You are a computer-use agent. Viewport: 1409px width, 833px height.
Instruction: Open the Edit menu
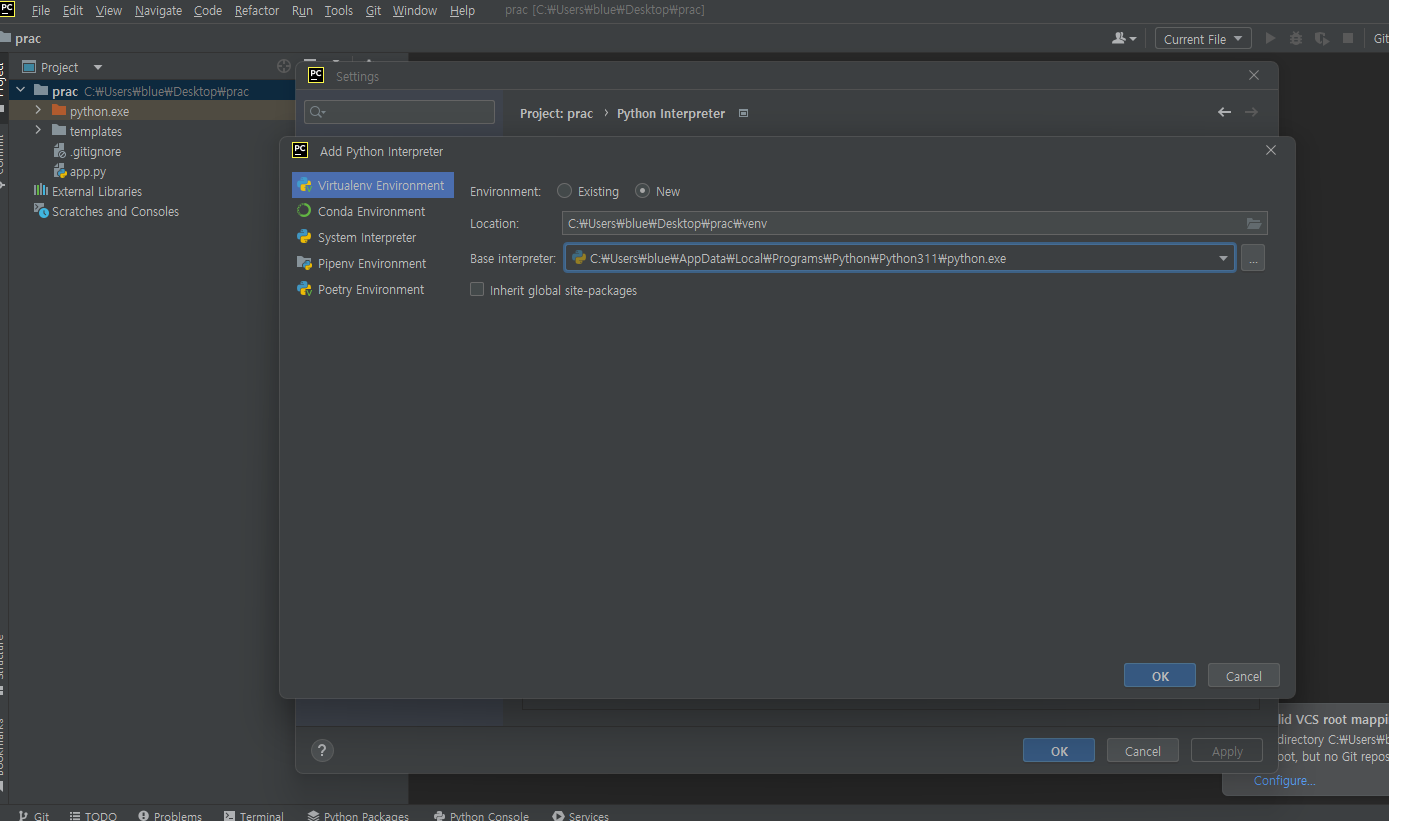(x=73, y=10)
